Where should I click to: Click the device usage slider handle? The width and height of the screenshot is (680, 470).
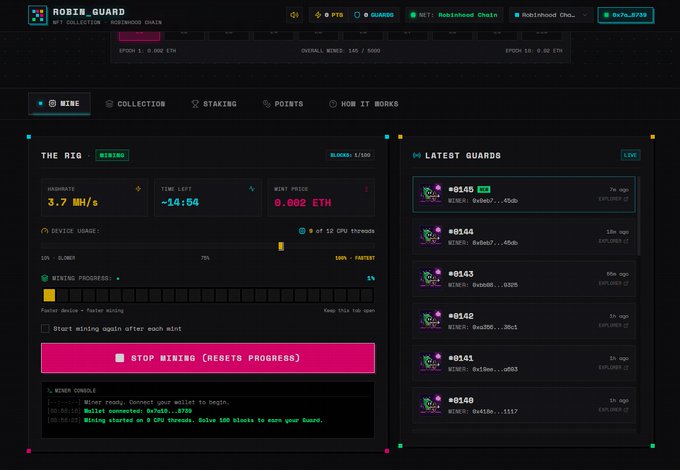point(281,246)
